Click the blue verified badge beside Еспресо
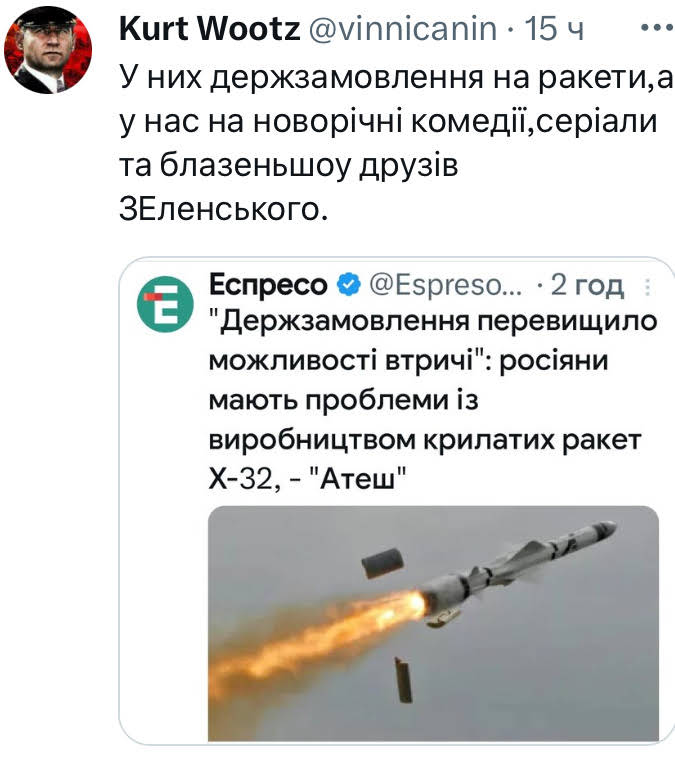 (349, 285)
